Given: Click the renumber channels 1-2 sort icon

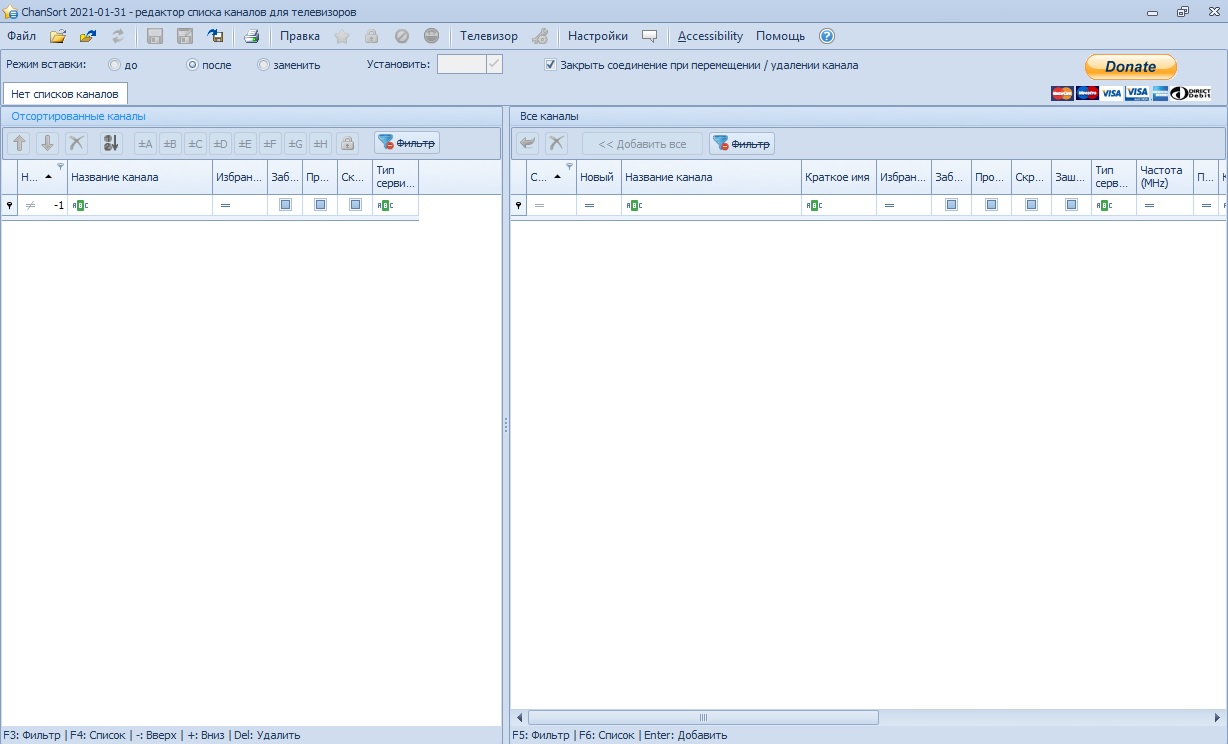Looking at the screenshot, I should 110,144.
